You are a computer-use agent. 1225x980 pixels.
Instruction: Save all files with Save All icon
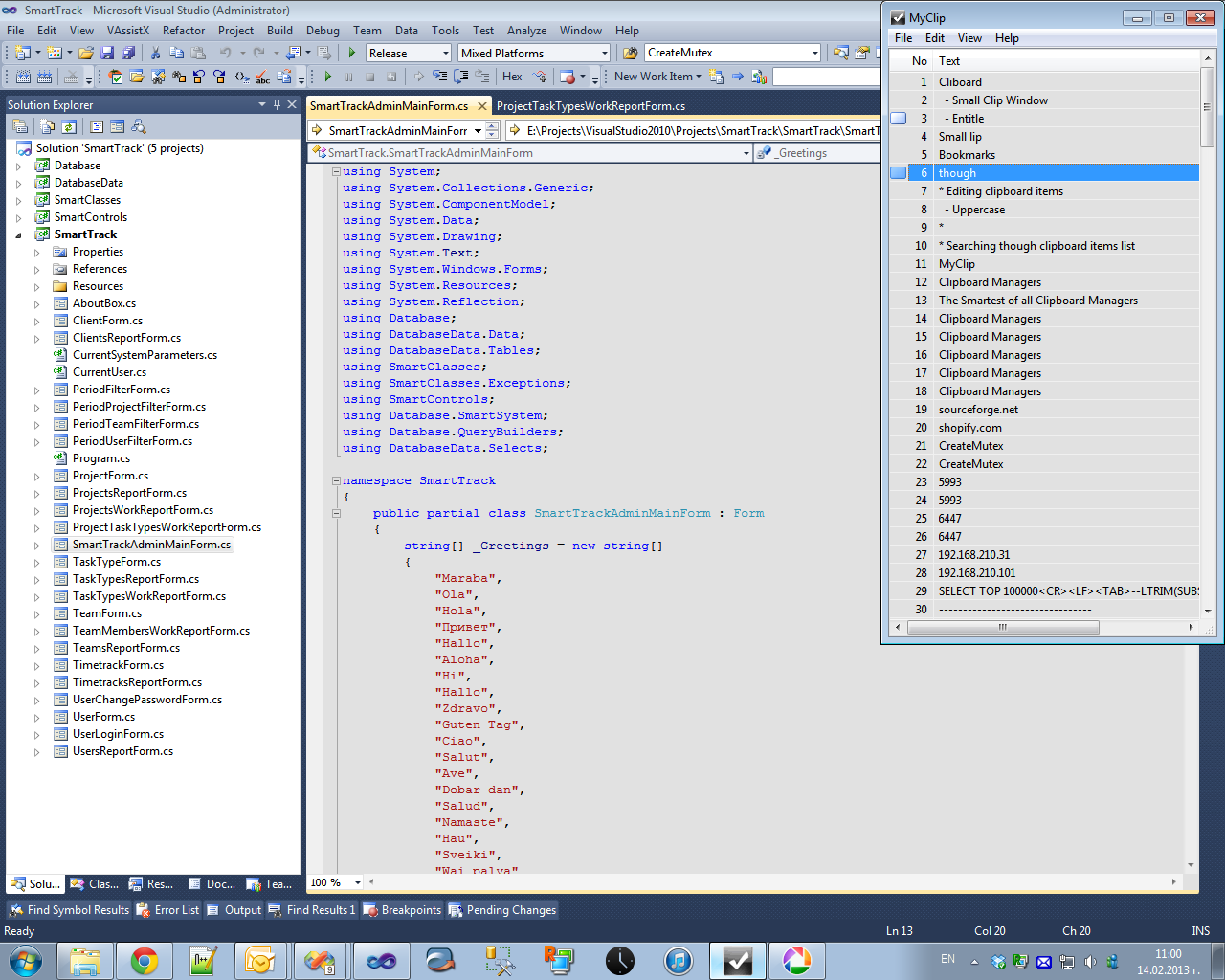point(129,53)
